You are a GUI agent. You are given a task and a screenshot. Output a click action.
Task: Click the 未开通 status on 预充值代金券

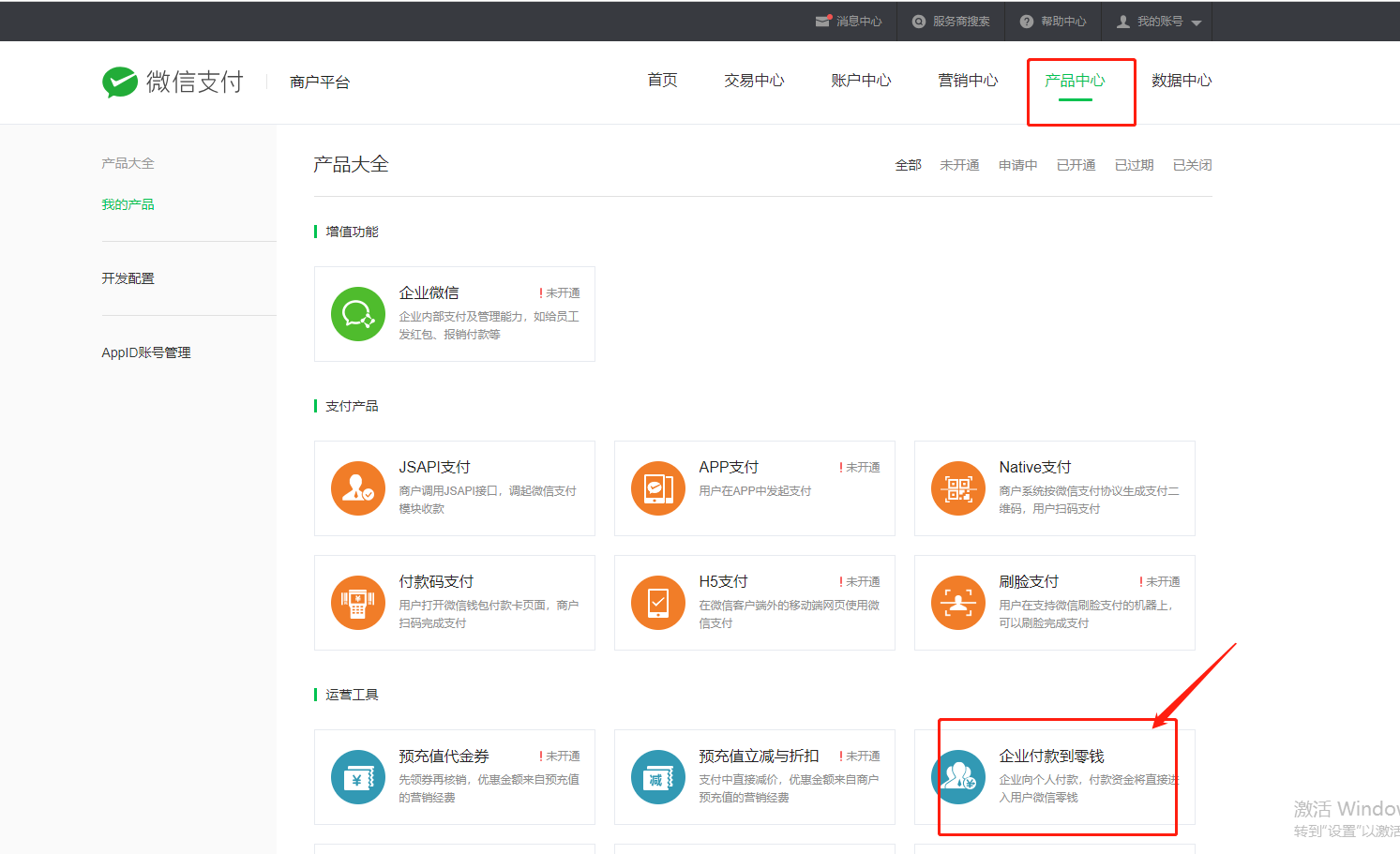coord(560,757)
